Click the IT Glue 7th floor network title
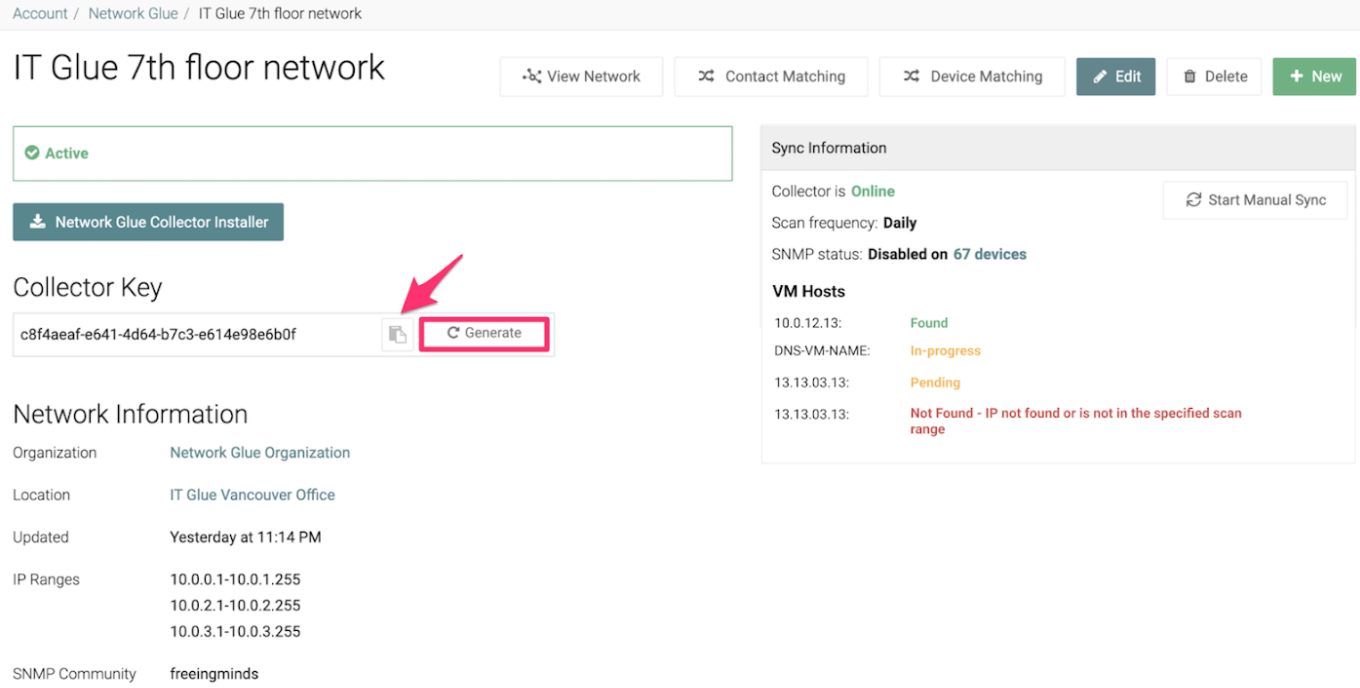Viewport: 1360px width, 688px height. coord(199,68)
